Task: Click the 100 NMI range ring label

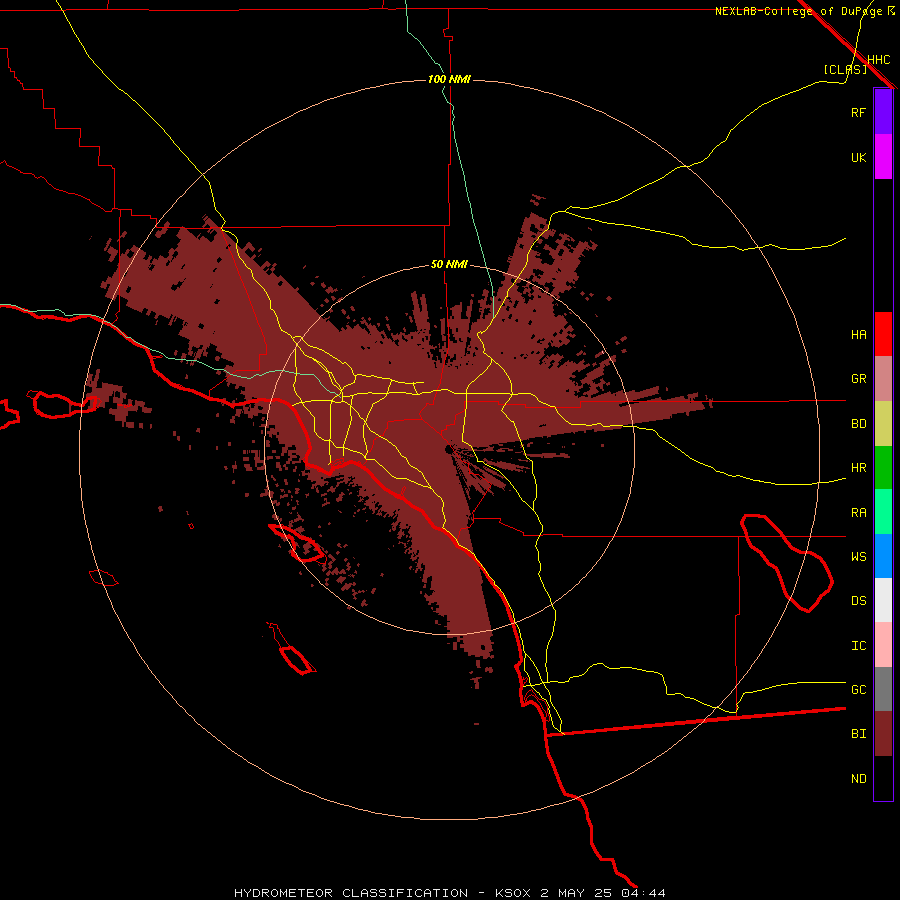Action: tap(449, 79)
